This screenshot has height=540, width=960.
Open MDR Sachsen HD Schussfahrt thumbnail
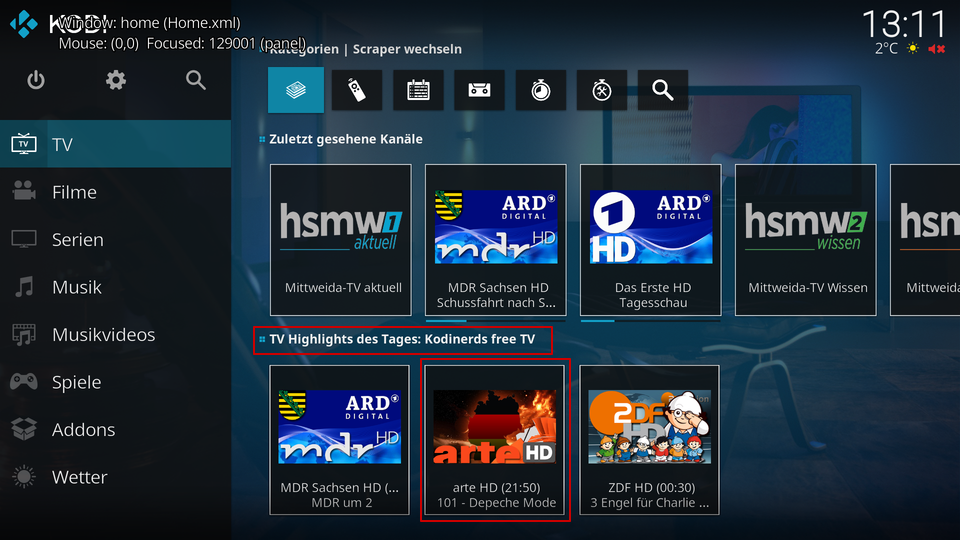(496, 240)
